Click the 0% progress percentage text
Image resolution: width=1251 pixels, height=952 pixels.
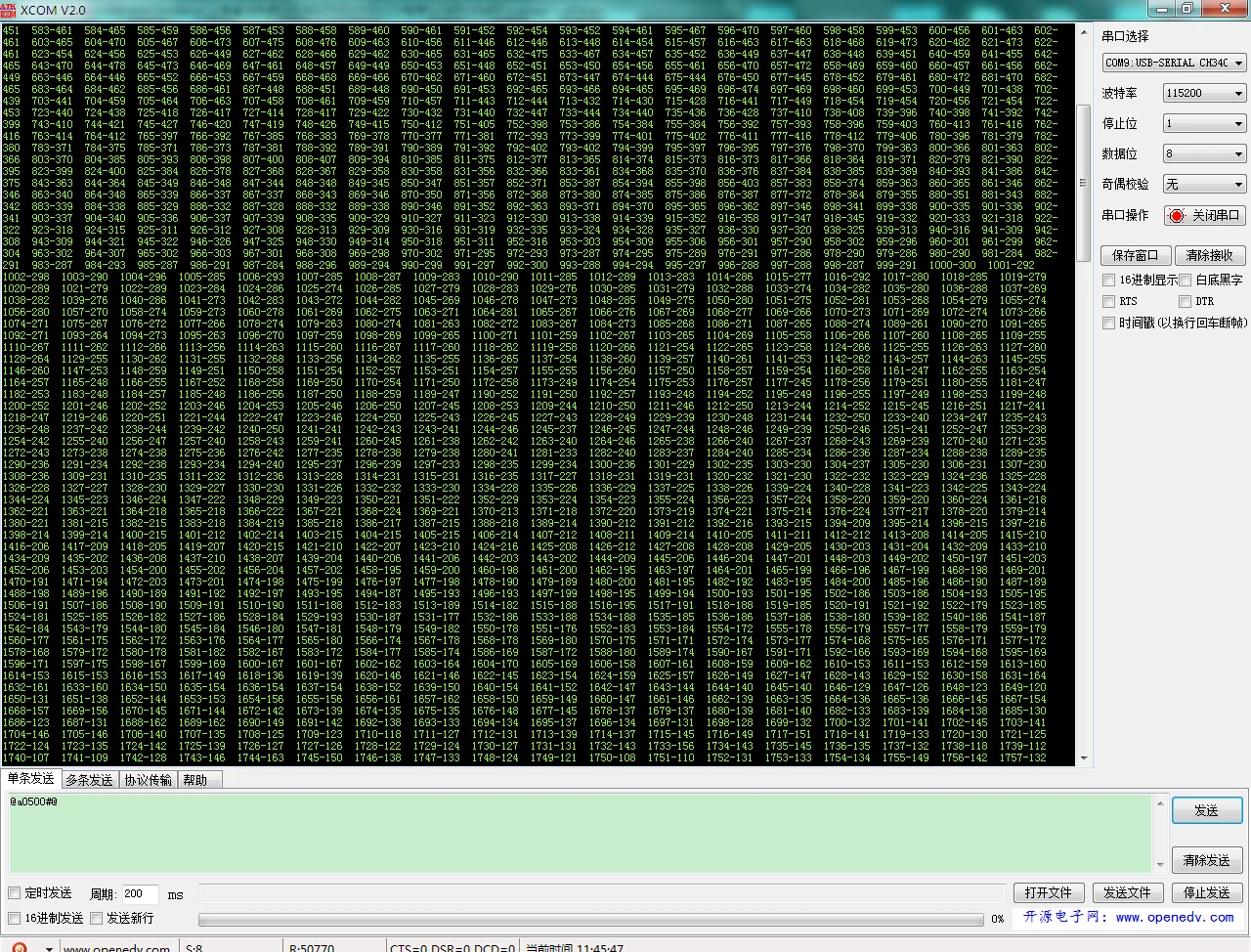point(998,919)
